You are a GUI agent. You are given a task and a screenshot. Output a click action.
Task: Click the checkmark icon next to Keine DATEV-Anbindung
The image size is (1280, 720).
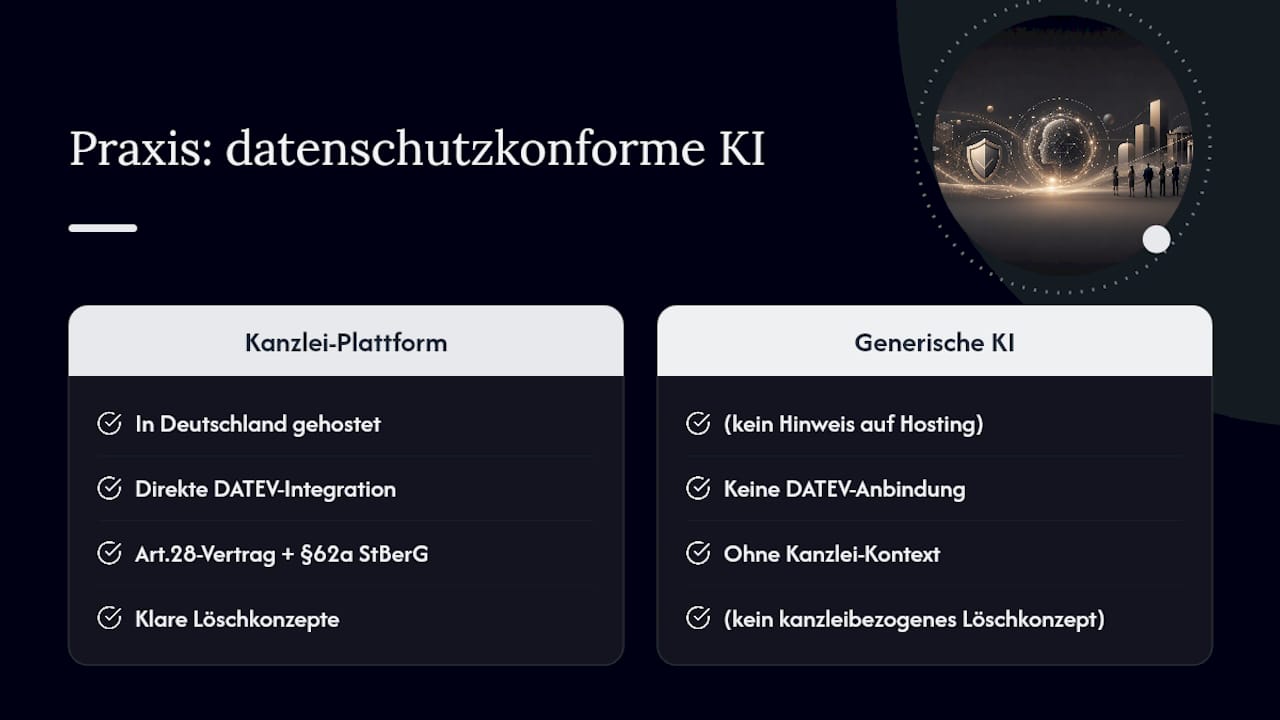[x=698, y=489]
